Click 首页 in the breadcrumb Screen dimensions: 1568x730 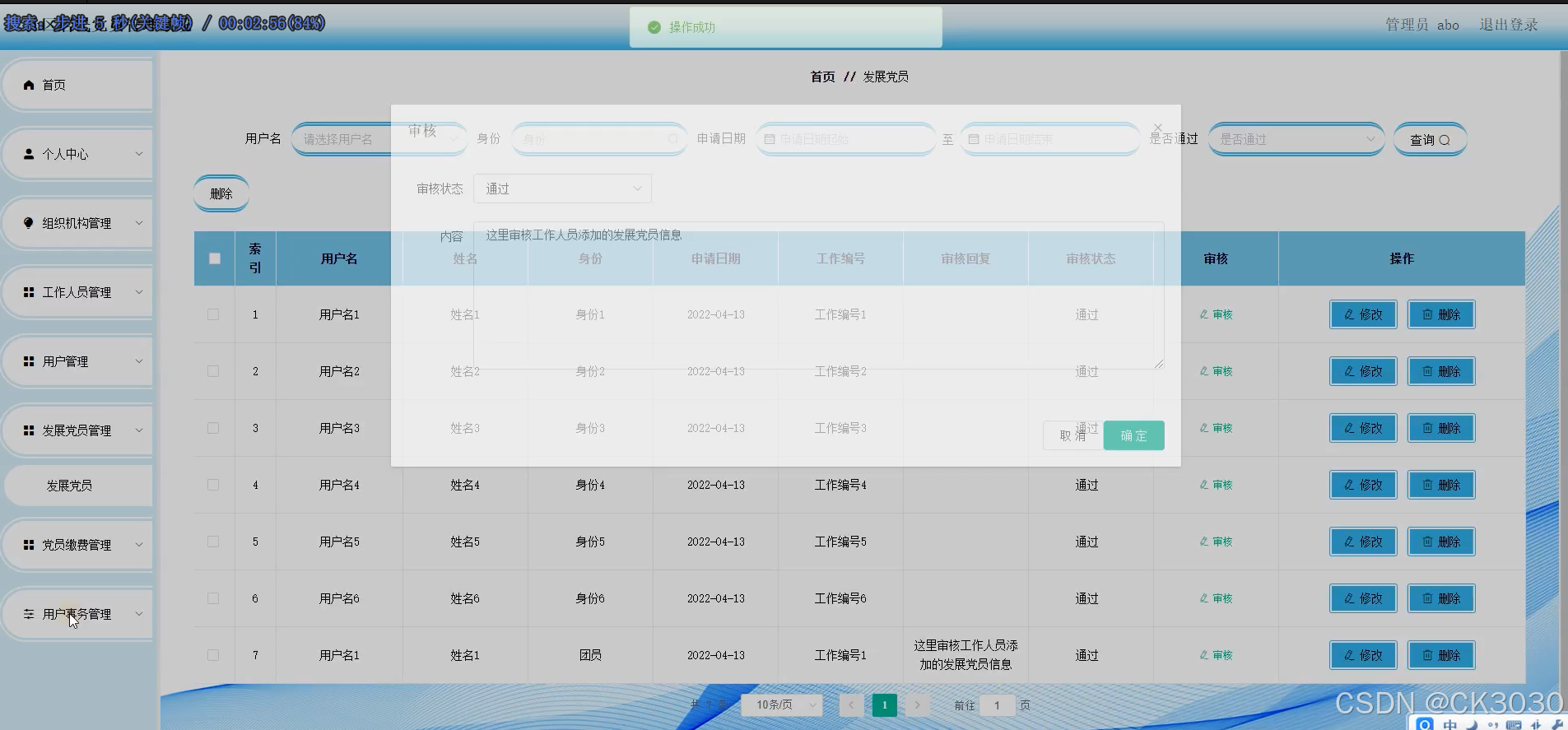click(x=822, y=77)
